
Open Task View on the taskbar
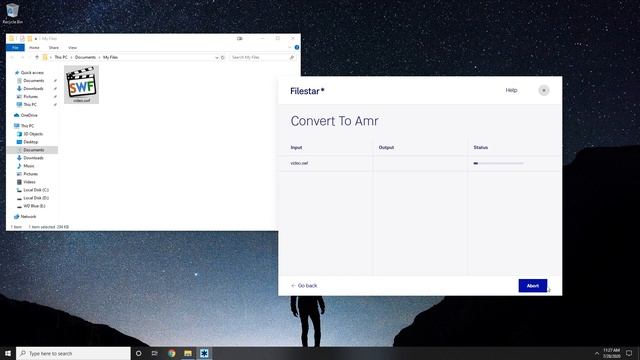(155, 353)
